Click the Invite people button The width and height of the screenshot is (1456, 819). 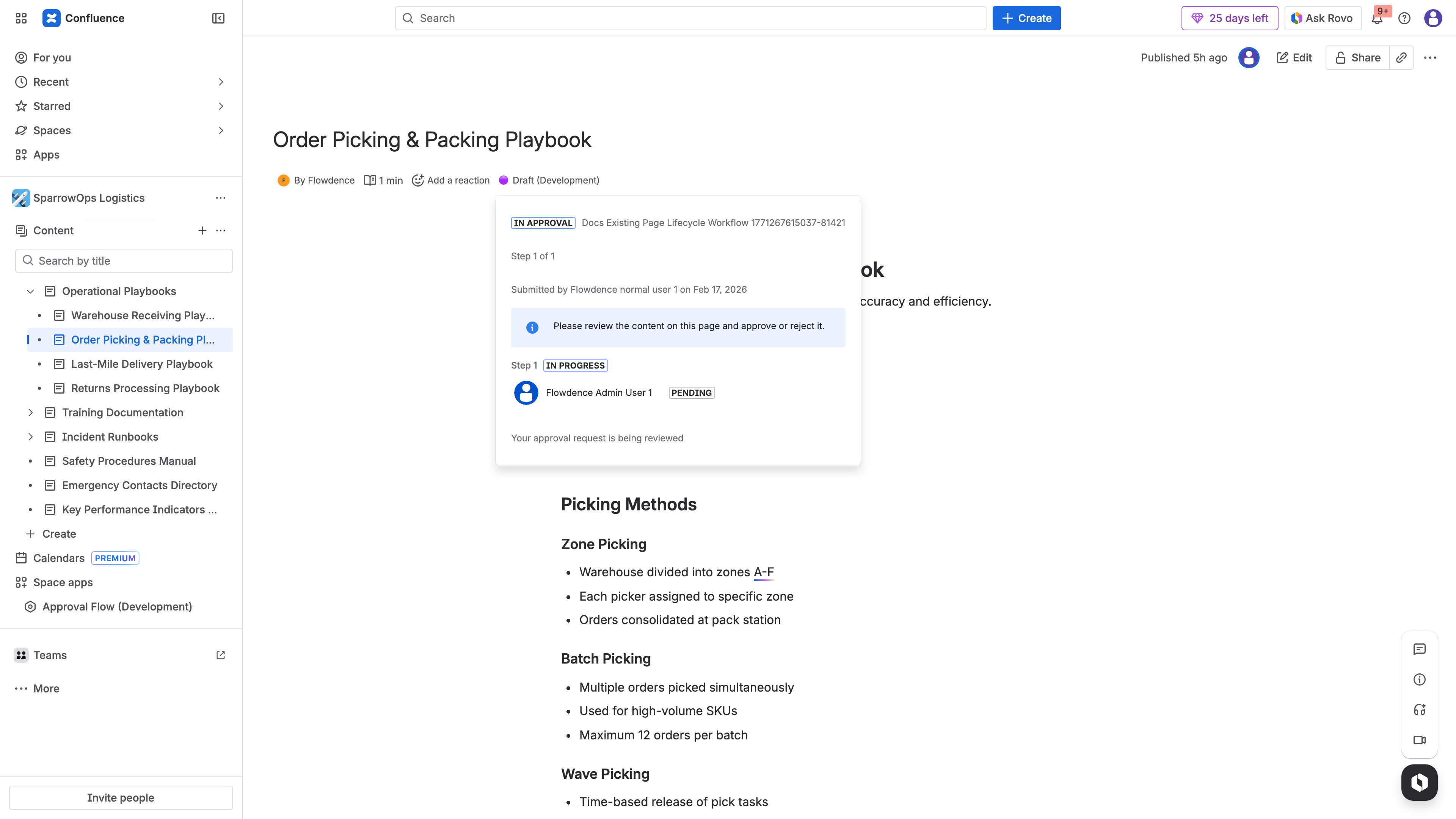pos(121,797)
